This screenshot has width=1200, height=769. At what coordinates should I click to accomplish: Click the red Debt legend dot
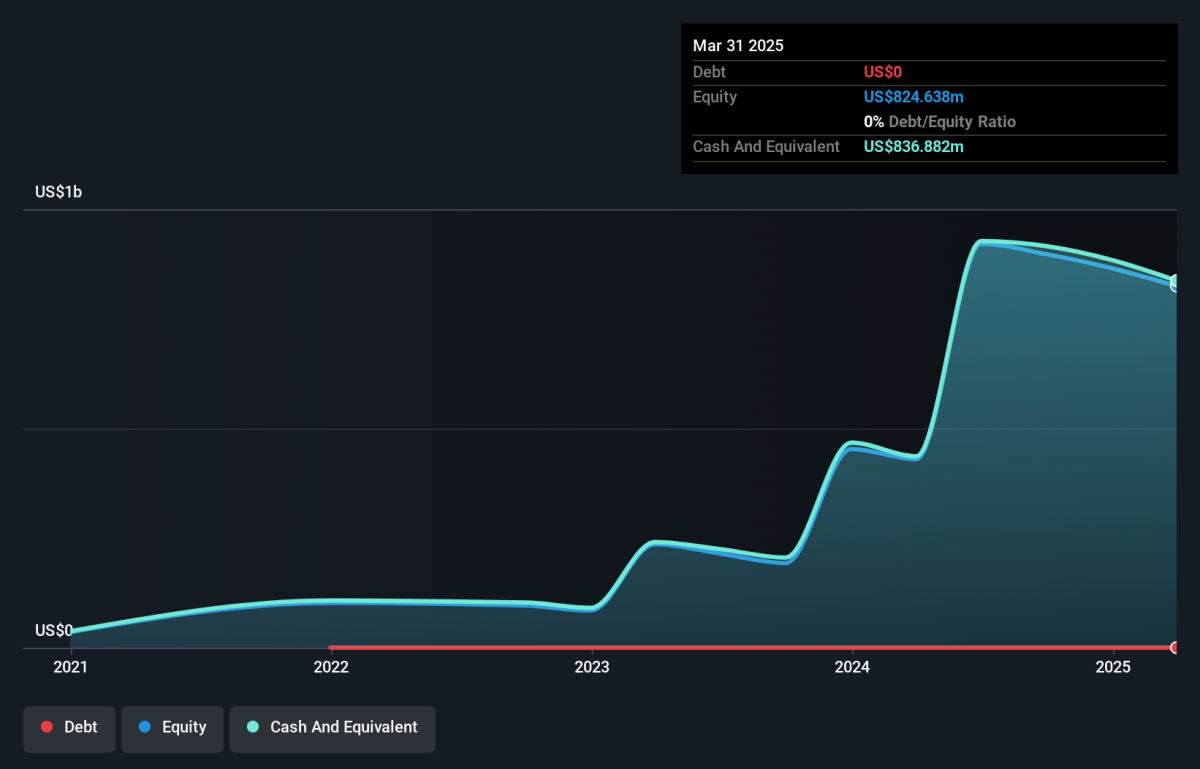(47, 728)
